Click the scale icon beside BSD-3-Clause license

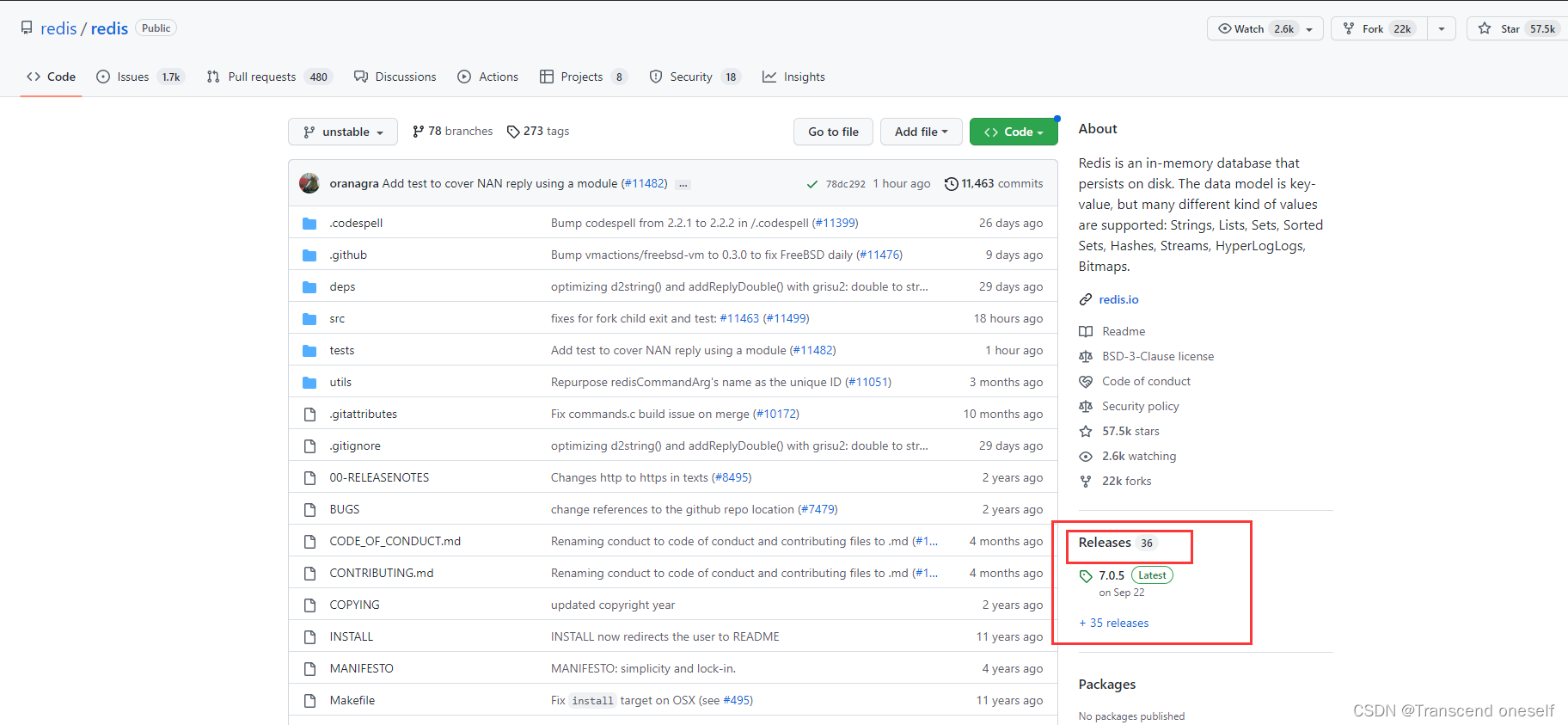(x=1086, y=357)
